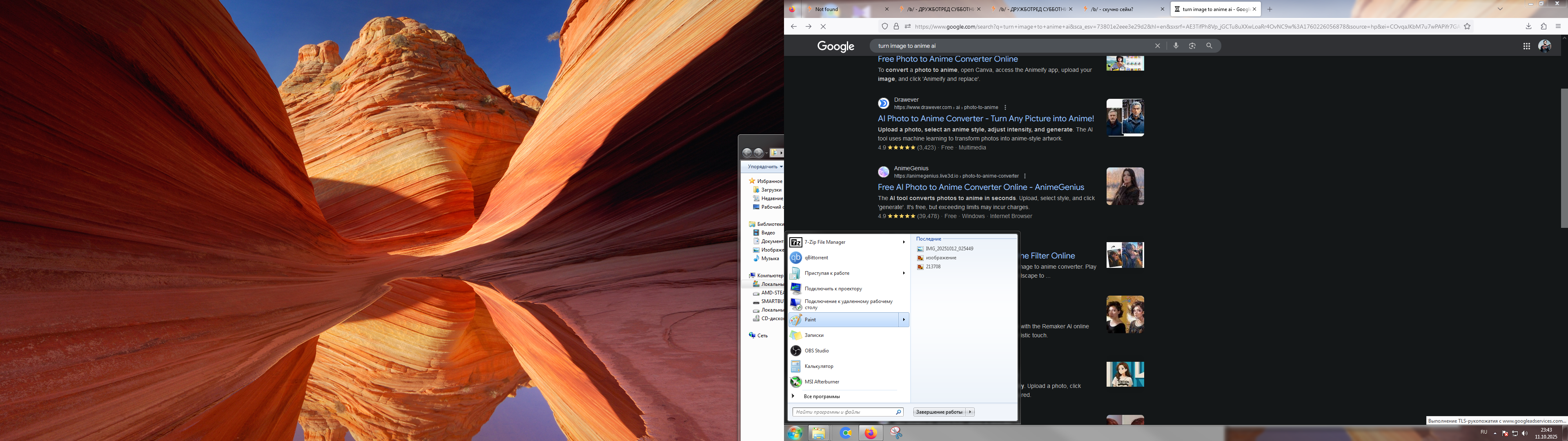Screen dimensions: 1568x441
Task: Click the search by image camera icon
Action: pyautogui.click(x=1192, y=46)
